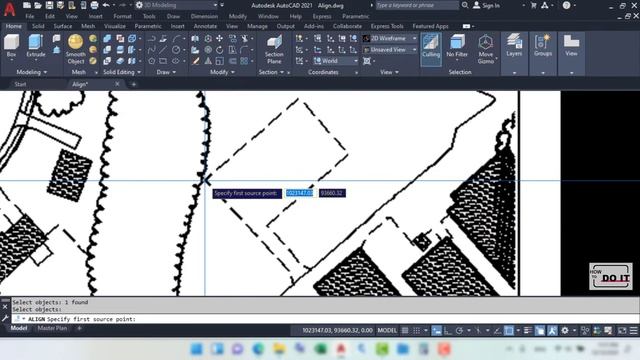This screenshot has width=640, height=360.
Task: Expand the Modeling panel
Action: coord(32,72)
